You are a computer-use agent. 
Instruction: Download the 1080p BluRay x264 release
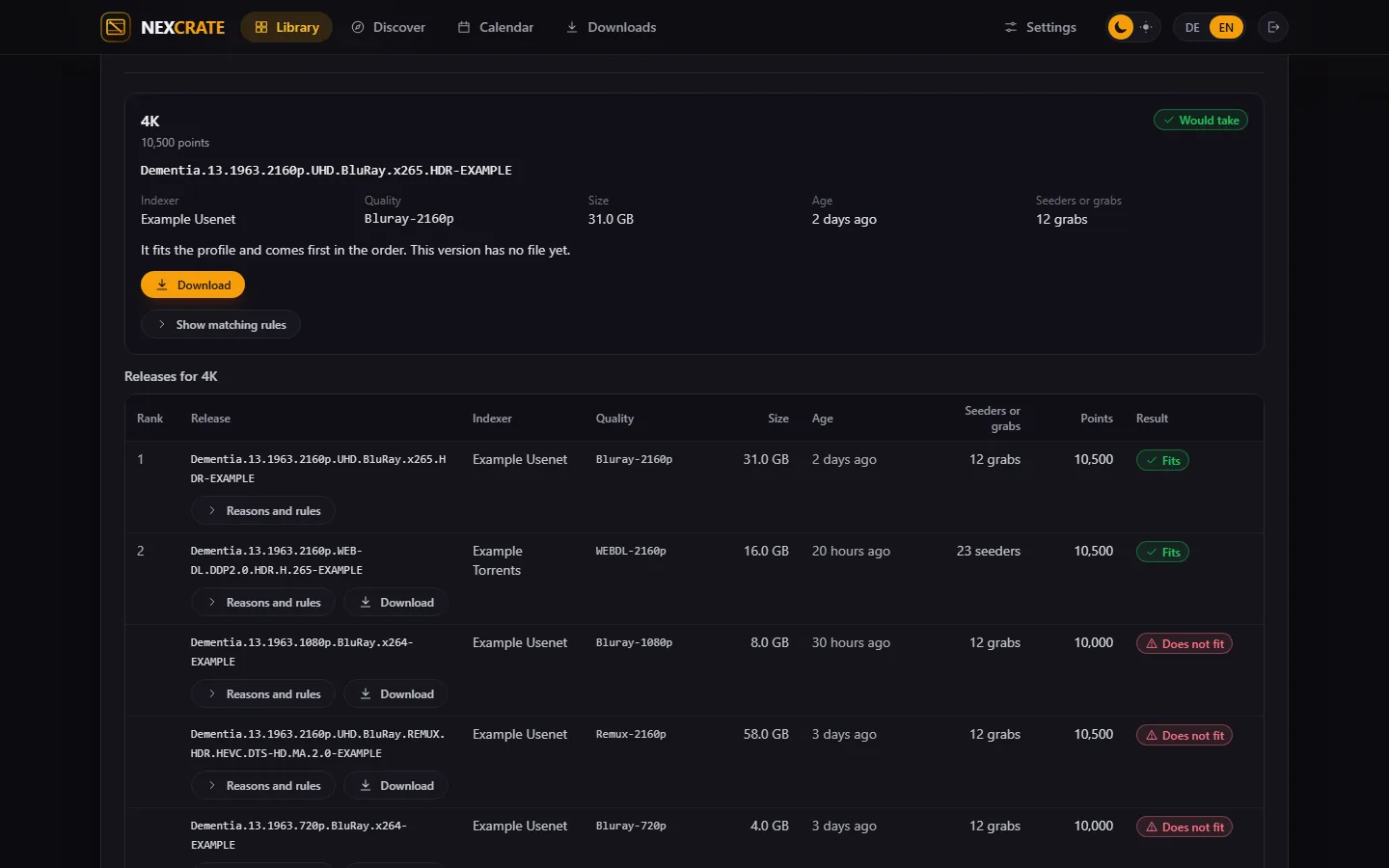395,694
